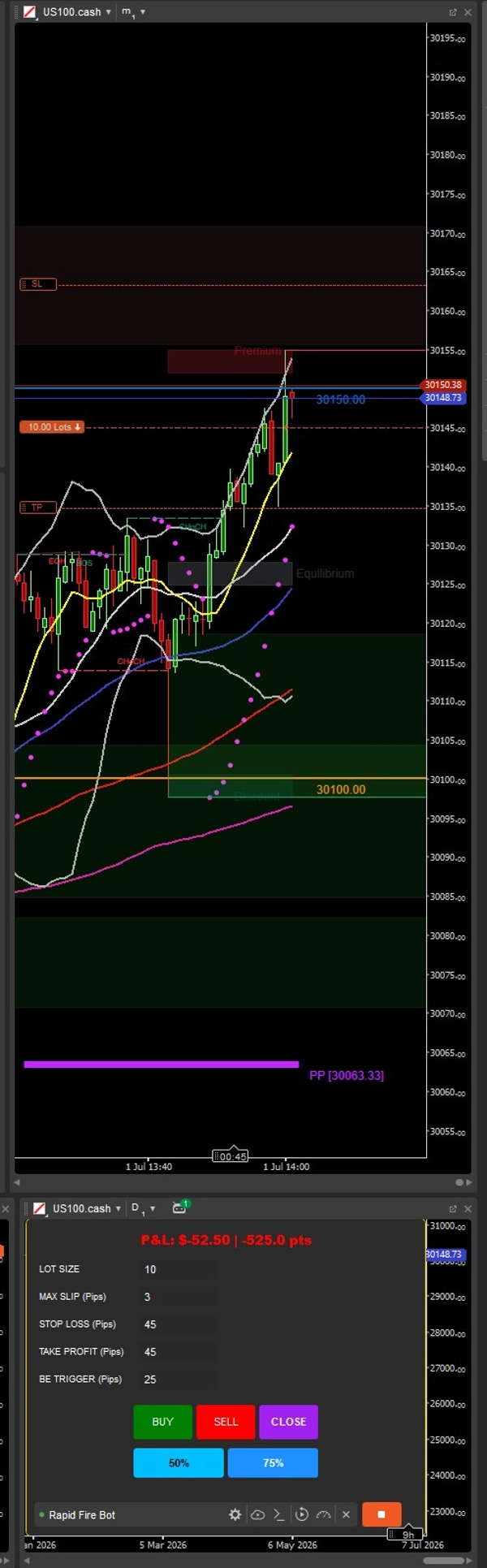Click the 6 May 2026 date label

(292, 1545)
